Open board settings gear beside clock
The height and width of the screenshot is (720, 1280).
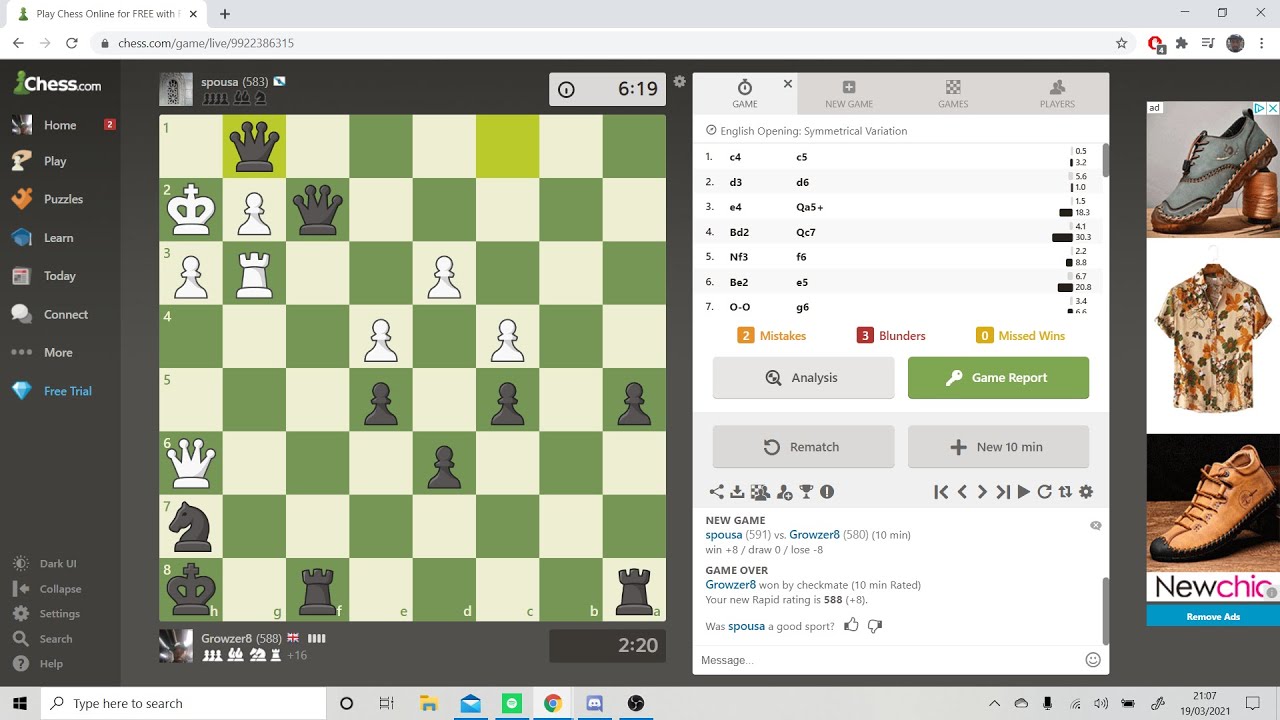680,82
